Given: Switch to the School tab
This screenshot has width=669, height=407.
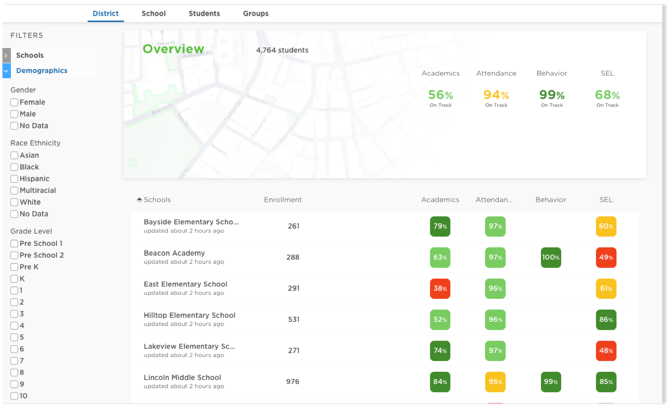Looking at the screenshot, I should click(x=153, y=14).
